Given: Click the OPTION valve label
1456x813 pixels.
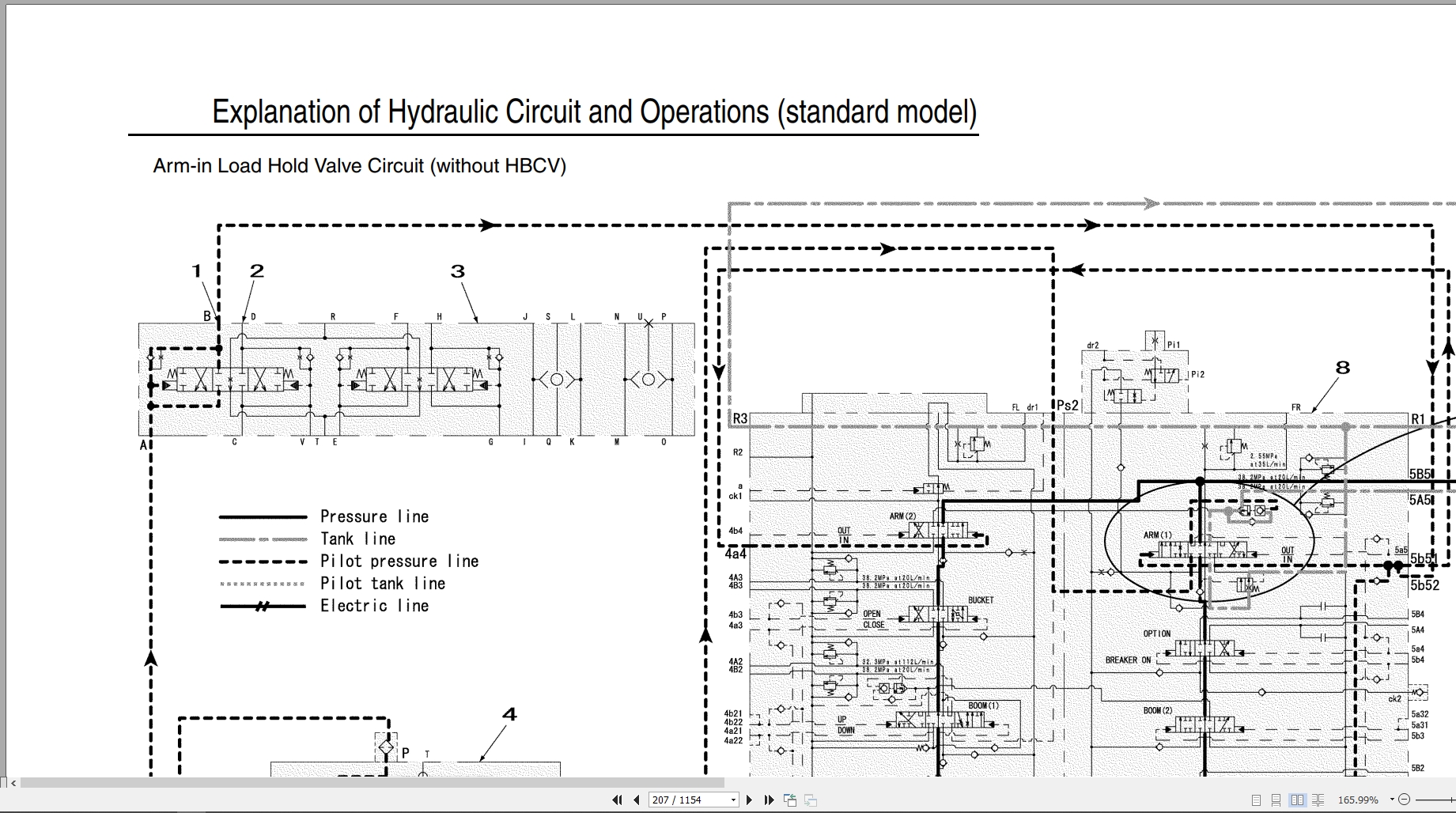Looking at the screenshot, I should click(1157, 633).
